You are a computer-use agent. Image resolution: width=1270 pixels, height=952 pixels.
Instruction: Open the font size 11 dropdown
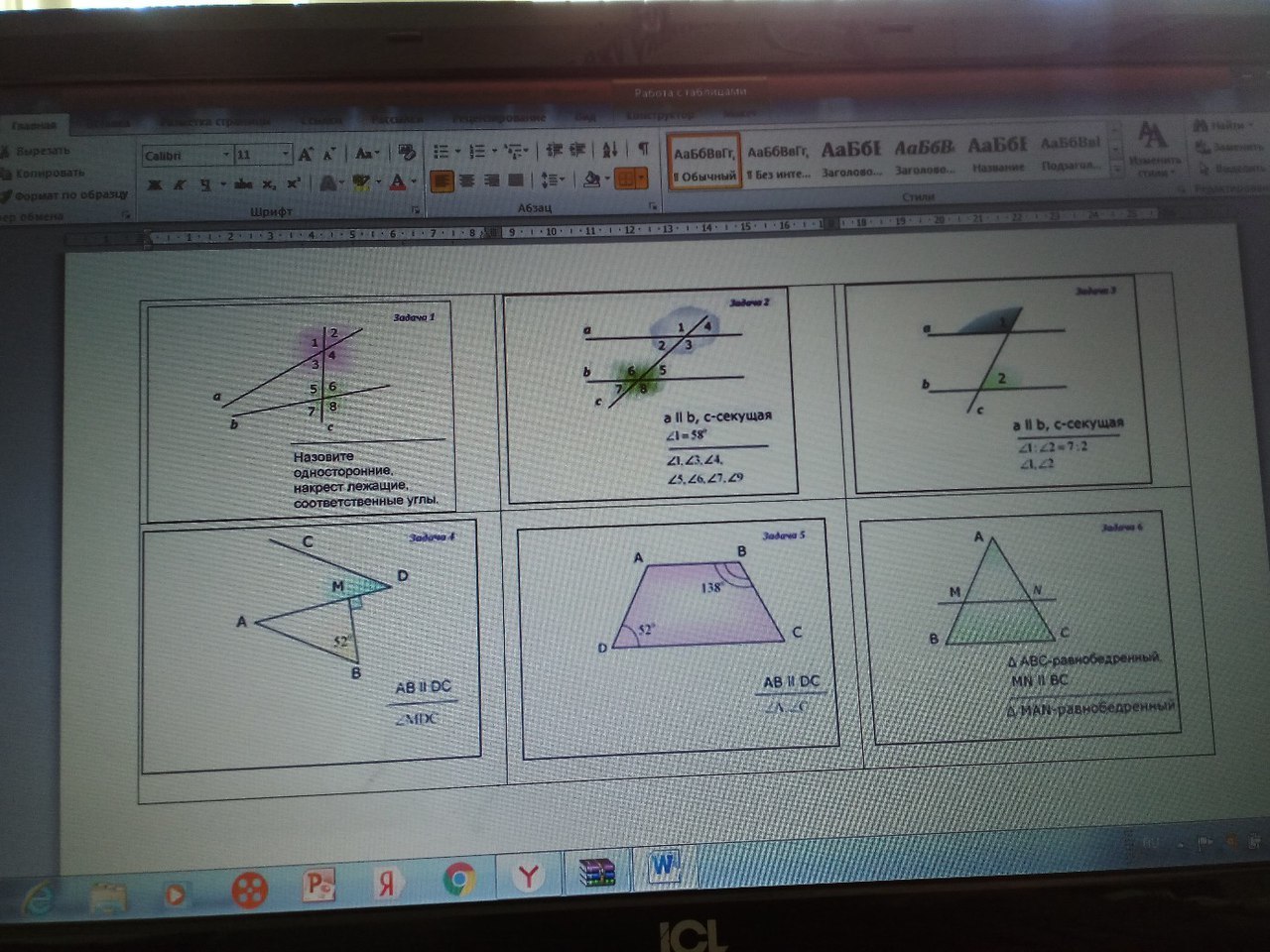click(286, 154)
